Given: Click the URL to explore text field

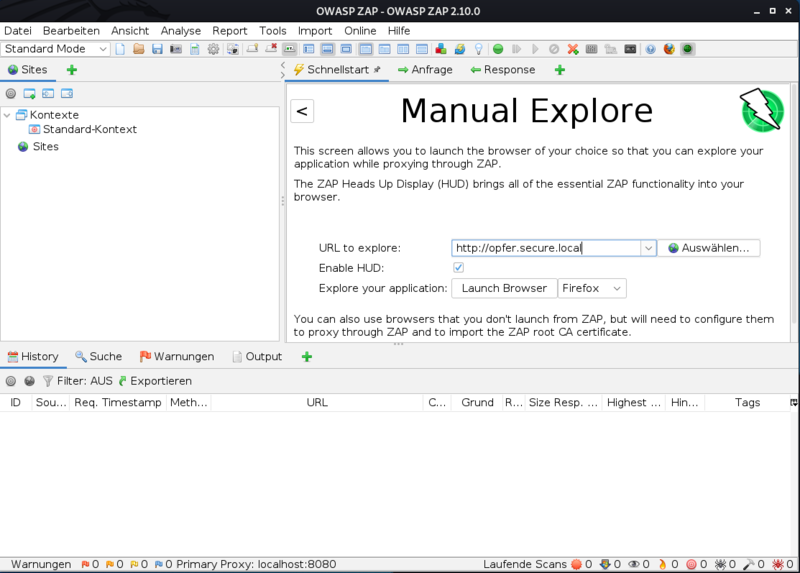Looking at the screenshot, I should (545, 248).
